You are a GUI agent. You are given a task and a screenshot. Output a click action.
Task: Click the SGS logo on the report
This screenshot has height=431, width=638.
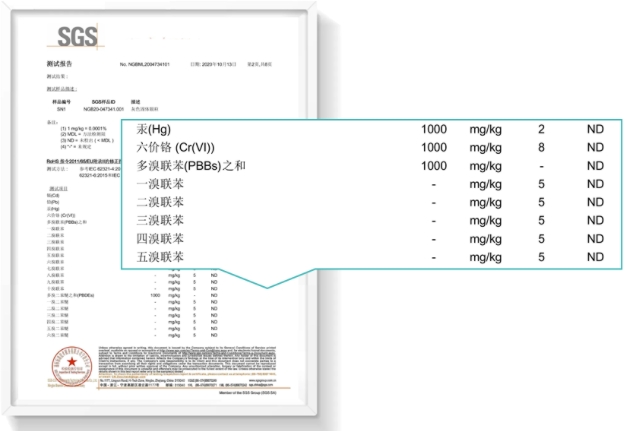[x=79, y=38]
